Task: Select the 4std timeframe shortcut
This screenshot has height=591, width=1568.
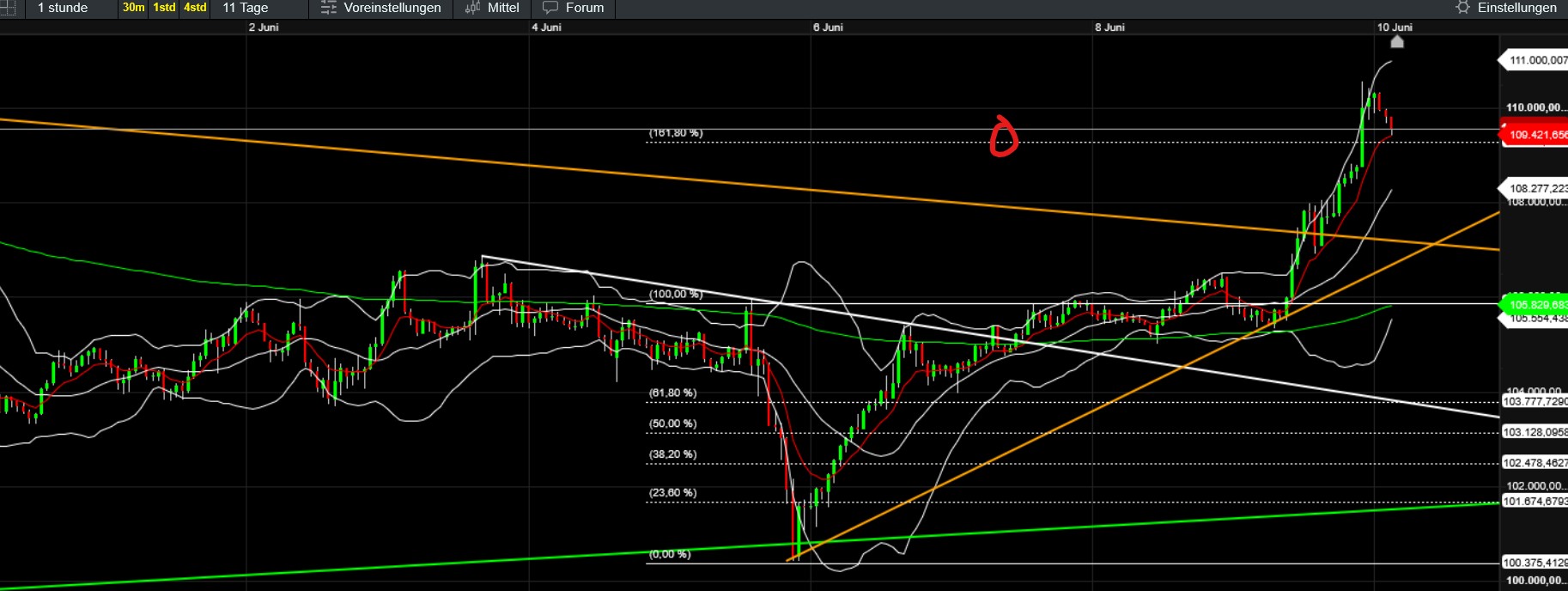Action: [x=195, y=8]
